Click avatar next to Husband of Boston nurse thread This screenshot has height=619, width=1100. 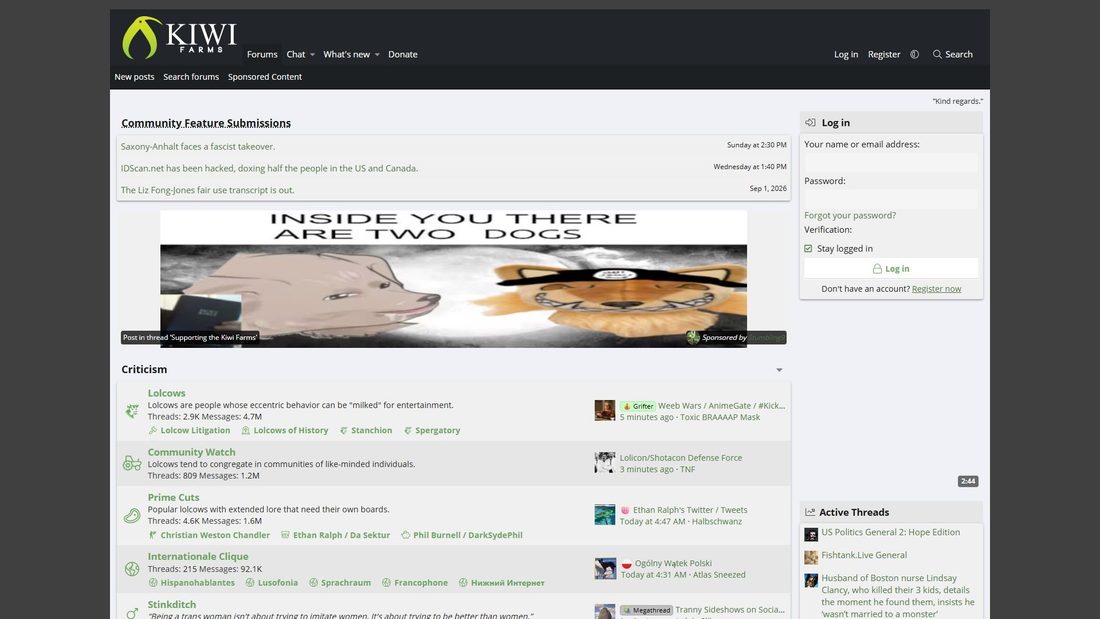(811, 580)
